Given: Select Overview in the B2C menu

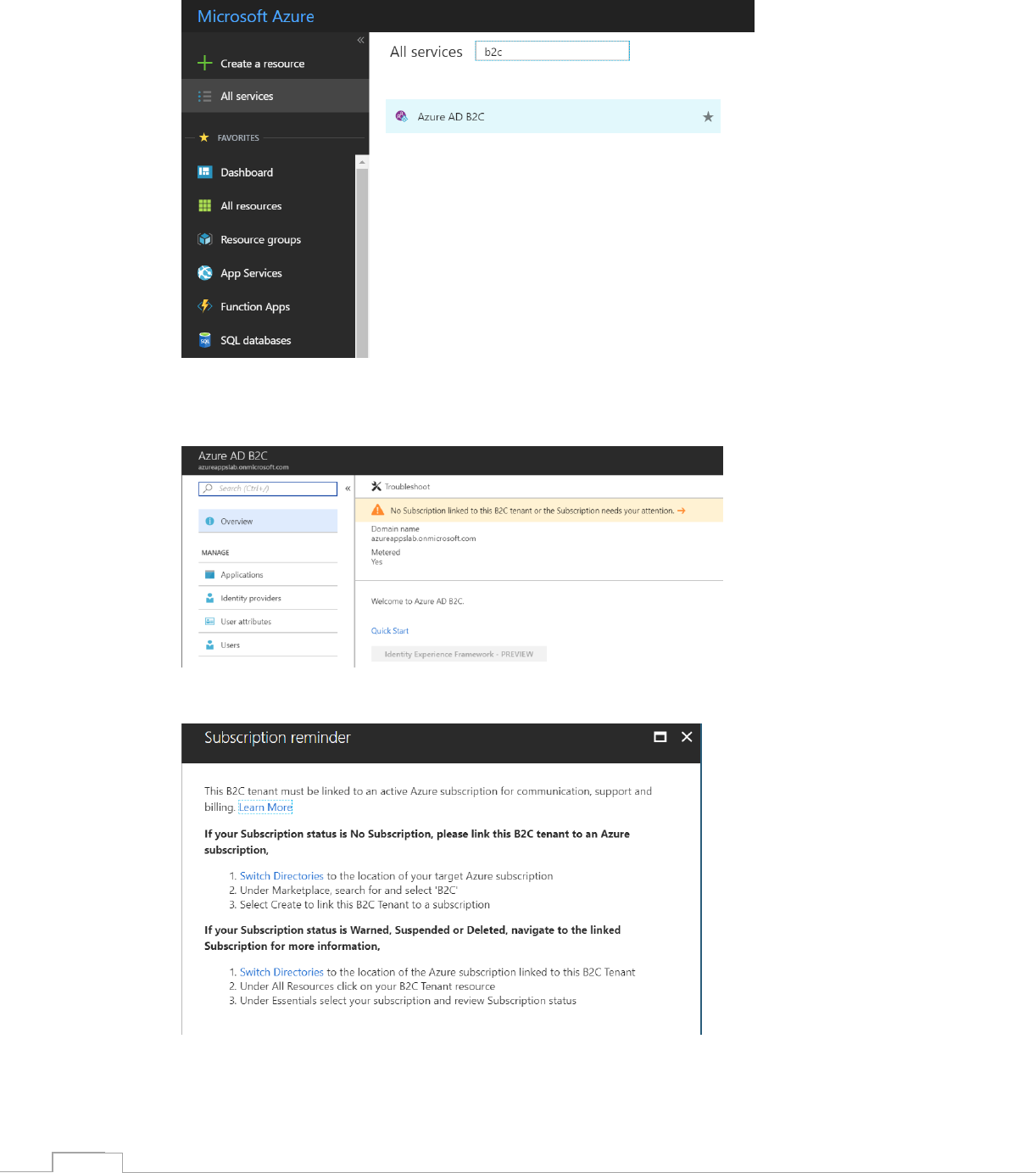Looking at the screenshot, I should (x=268, y=521).
